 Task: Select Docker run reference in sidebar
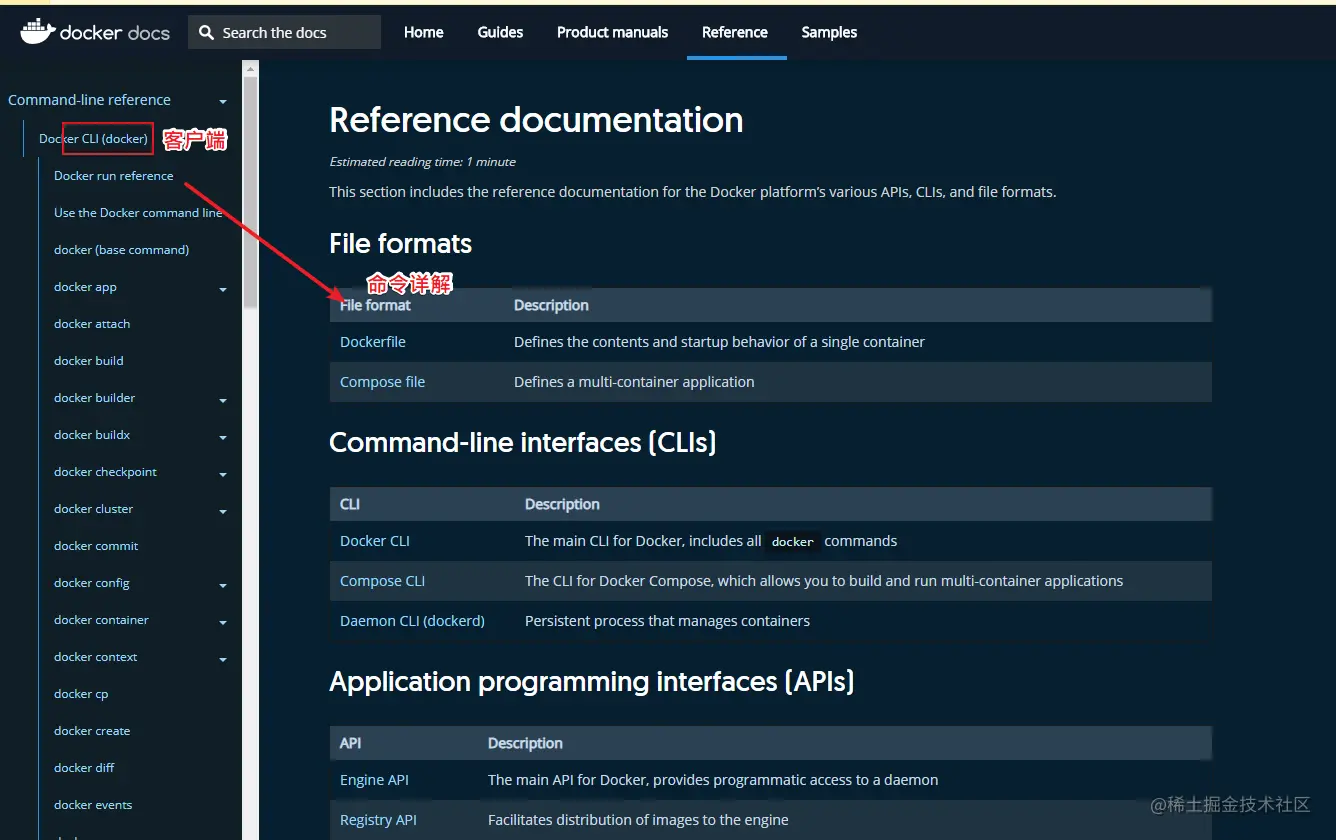[x=113, y=176]
